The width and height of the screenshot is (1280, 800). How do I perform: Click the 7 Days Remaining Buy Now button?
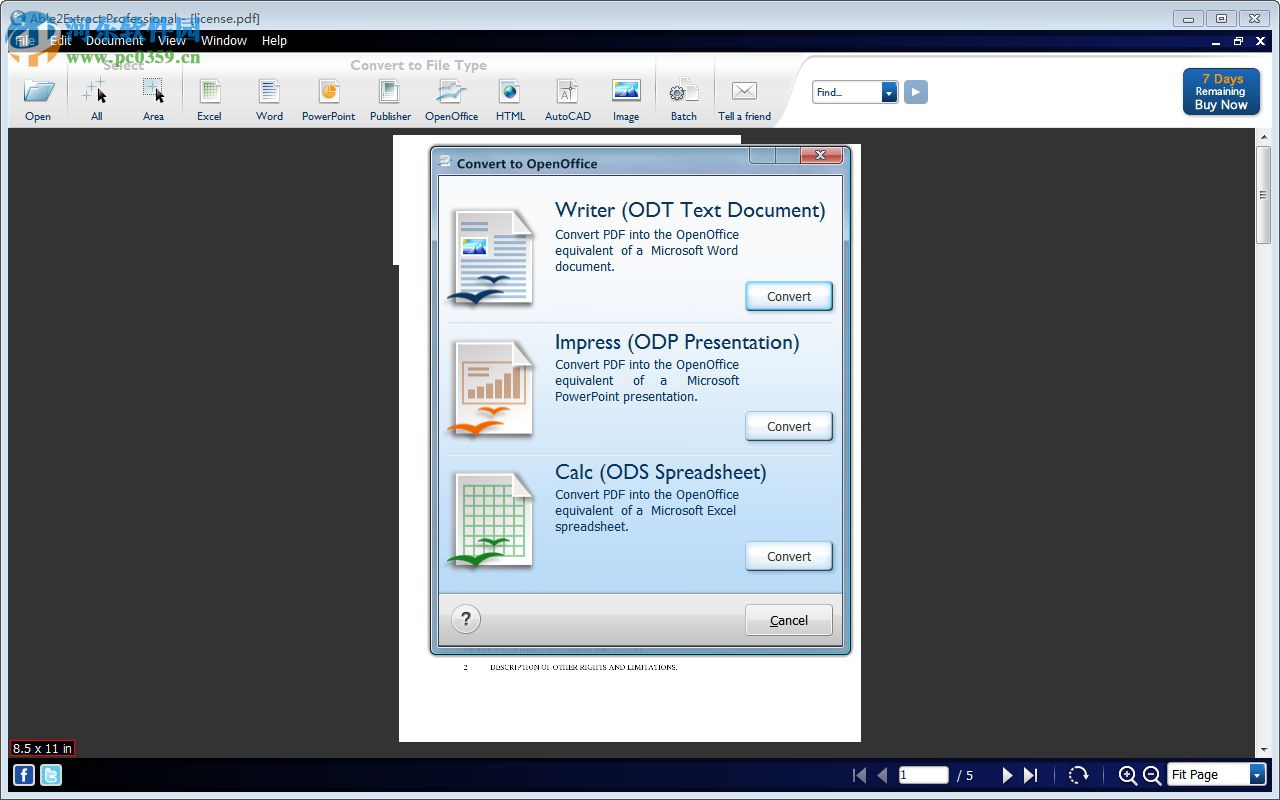click(1221, 92)
